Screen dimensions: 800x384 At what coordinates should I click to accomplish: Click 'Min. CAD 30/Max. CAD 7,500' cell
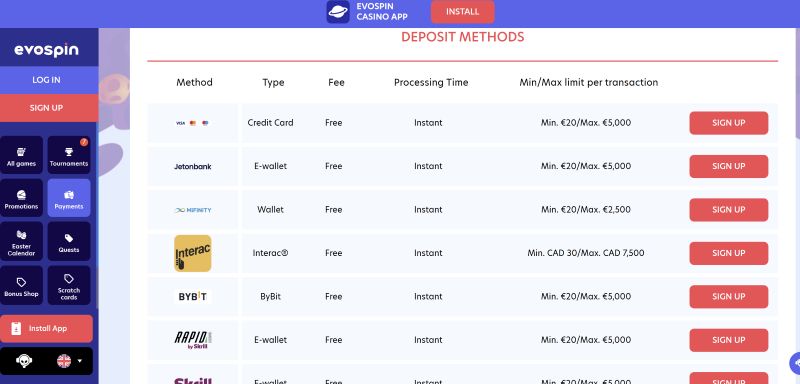[586, 253]
